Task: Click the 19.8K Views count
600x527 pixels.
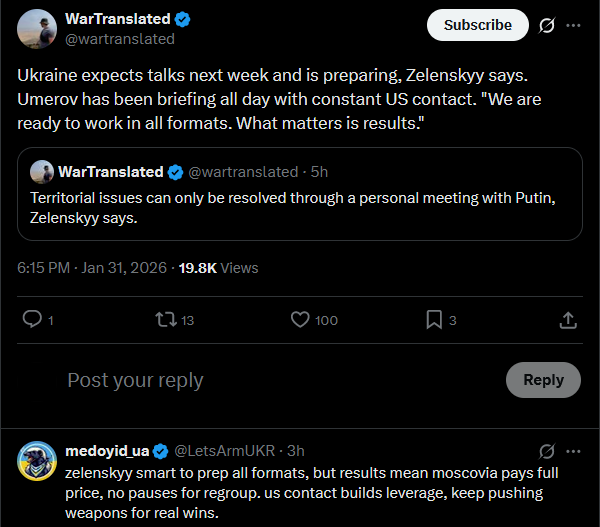Action: (218, 268)
